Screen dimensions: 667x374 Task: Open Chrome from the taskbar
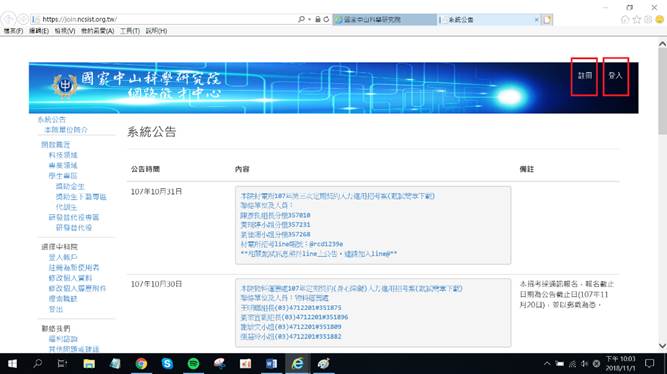(x=141, y=364)
